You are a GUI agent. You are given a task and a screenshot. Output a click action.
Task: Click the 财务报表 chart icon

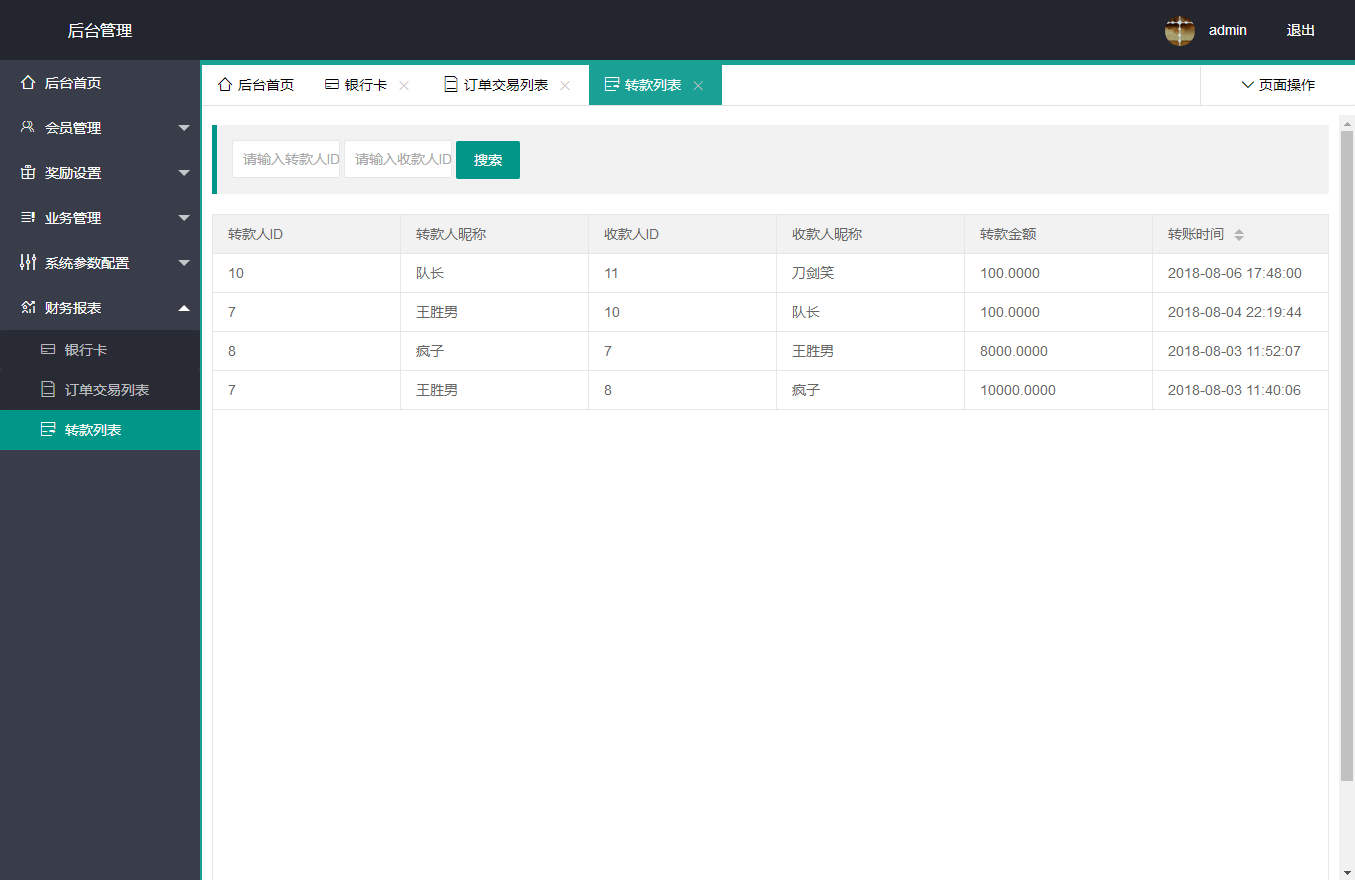tap(28, 308)
